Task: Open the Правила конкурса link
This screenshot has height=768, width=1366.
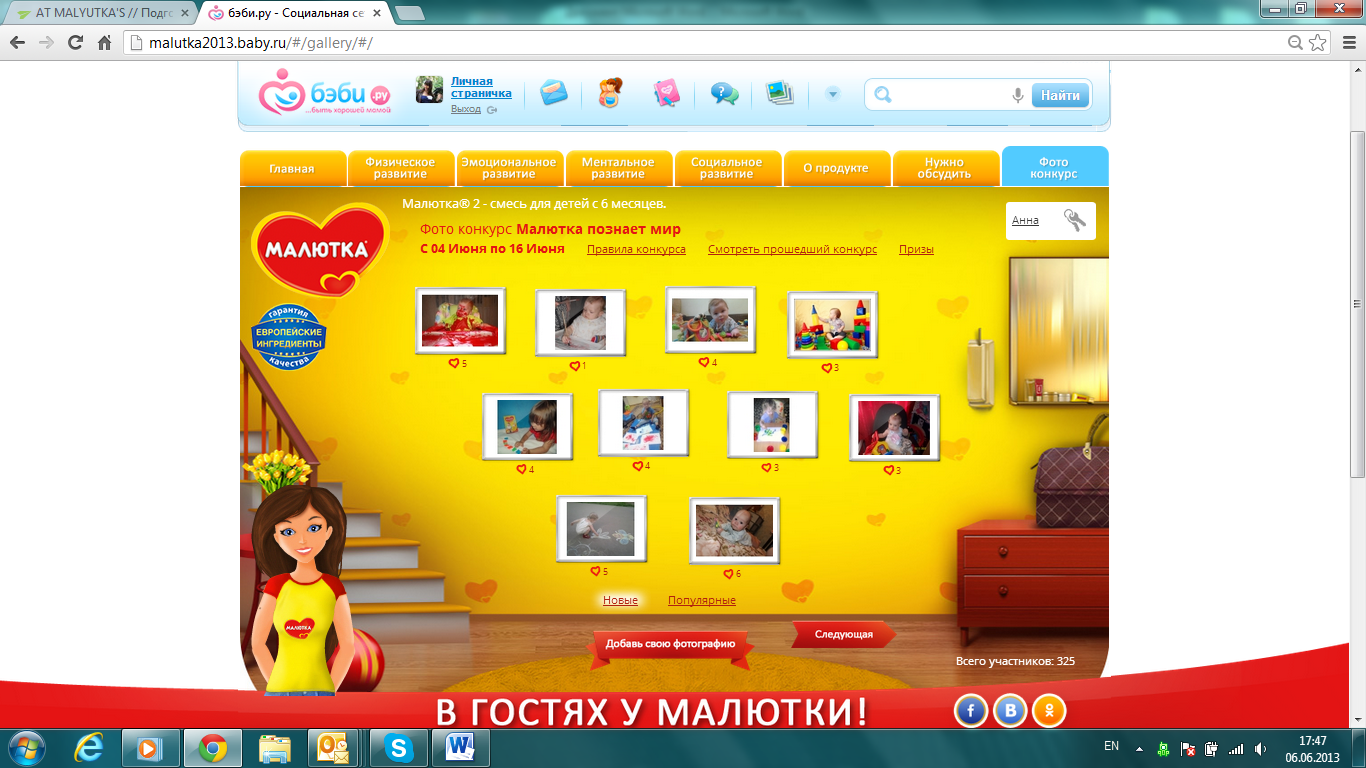Action: [x=636, y=249]
